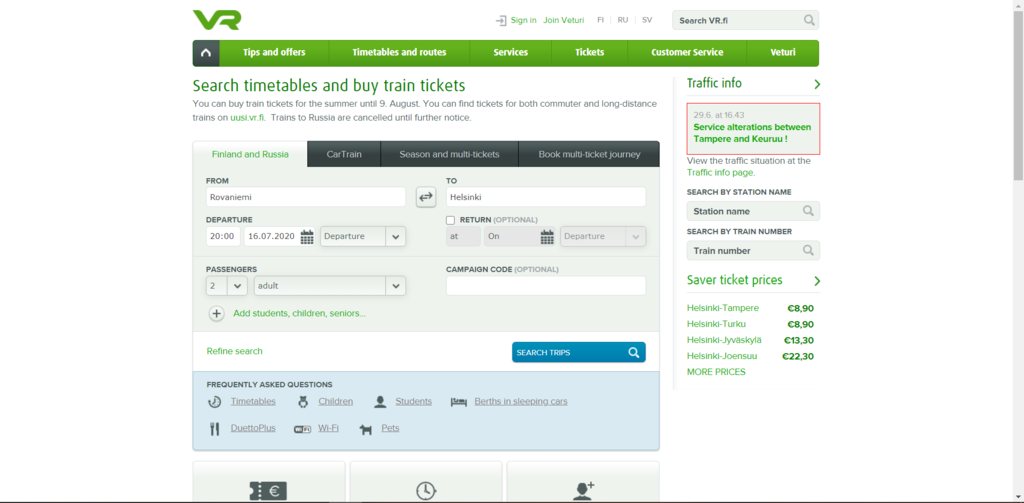1024x503 pixels.
Task: Click the home icon in the navigation bar
Action: [x=206, y=53]
